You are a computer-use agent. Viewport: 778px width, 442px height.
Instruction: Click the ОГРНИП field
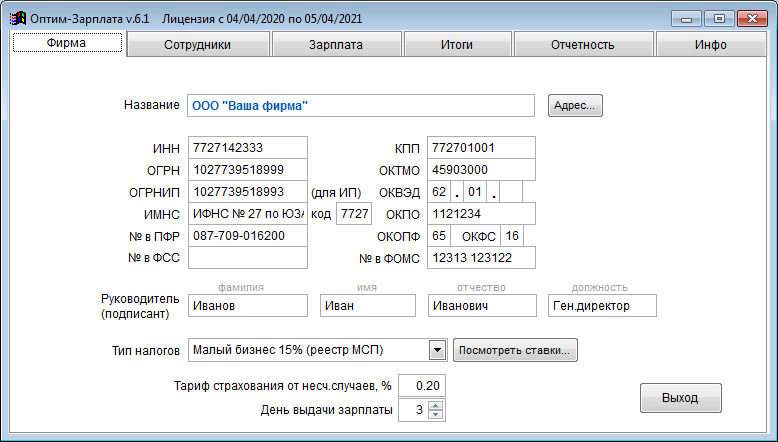pyautogui.click(x=248, y=192)
